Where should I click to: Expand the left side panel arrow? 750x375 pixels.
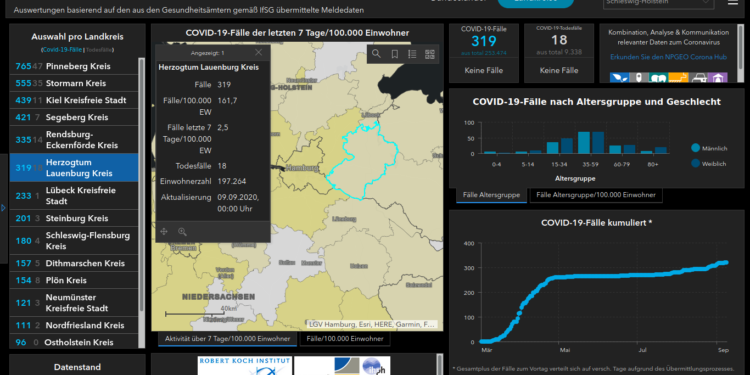click(3, 208)
